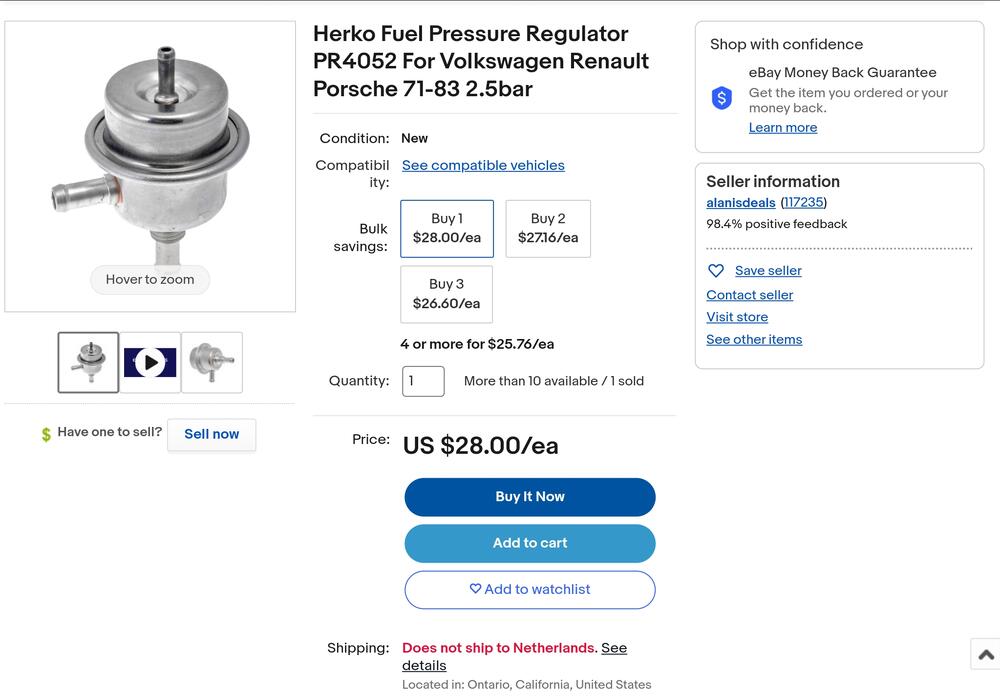Click the scroll-to-top arrow icon

[x=986, y=654]
